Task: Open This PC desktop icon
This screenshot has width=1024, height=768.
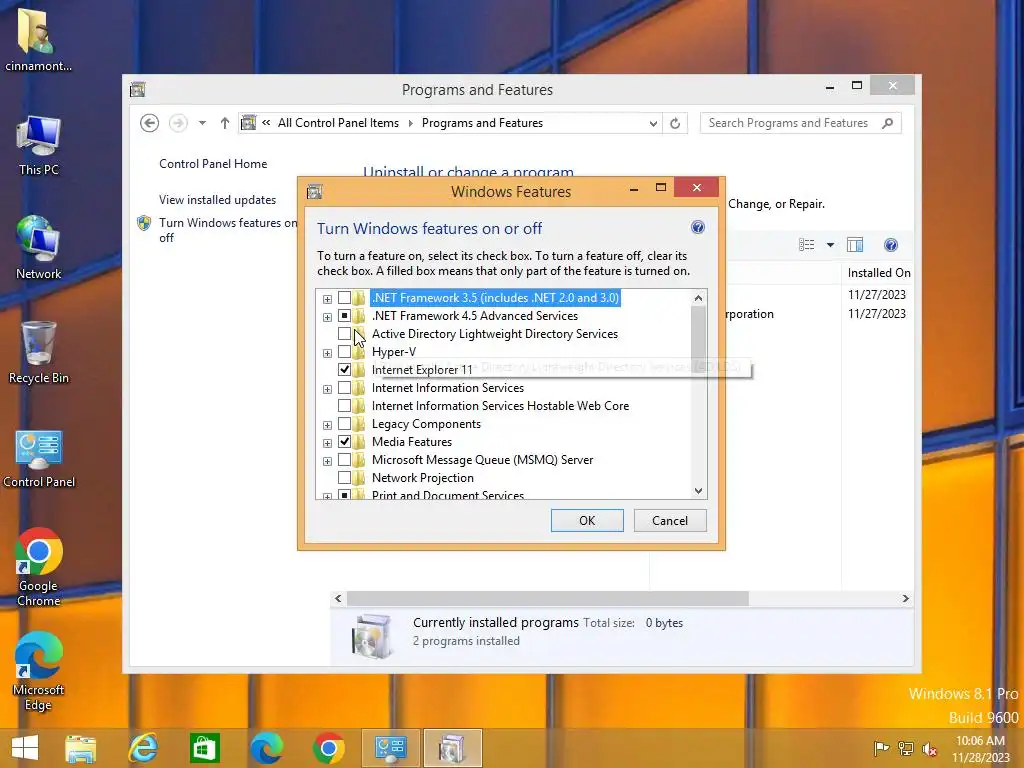Action: [x=38, y=145]
